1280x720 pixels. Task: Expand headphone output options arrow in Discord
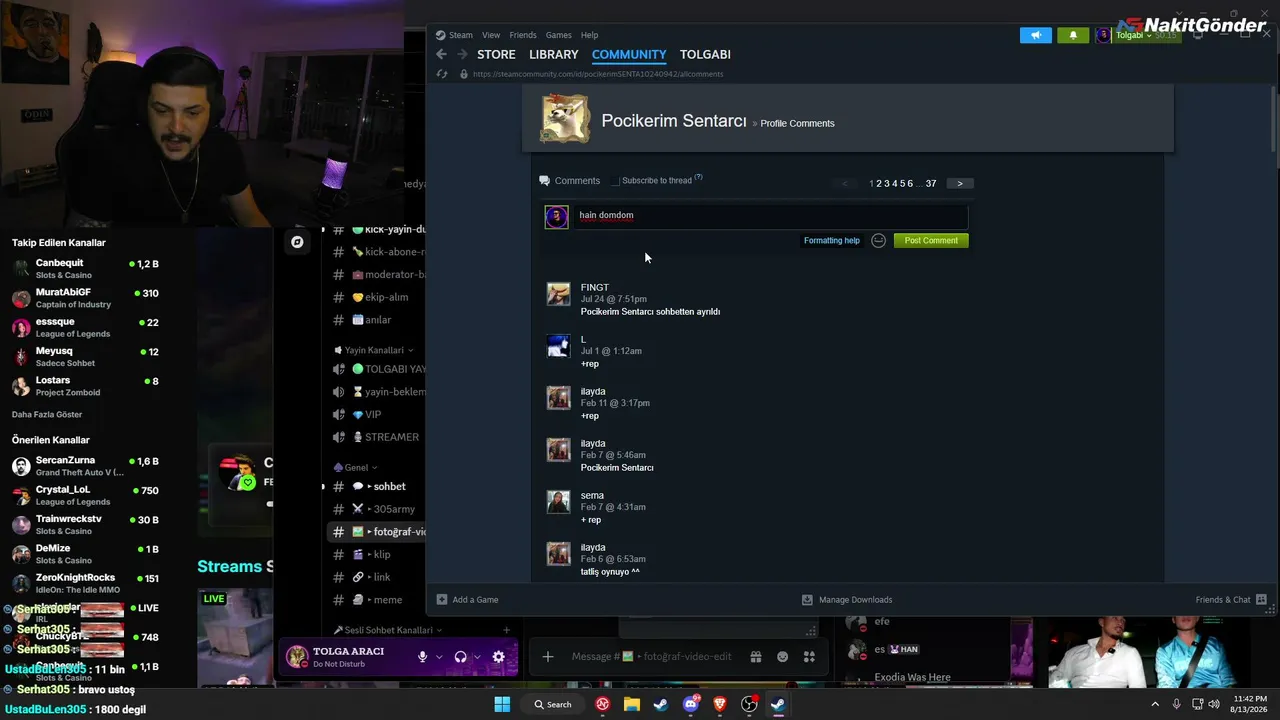pyautogui.click(x=476, y=657)
